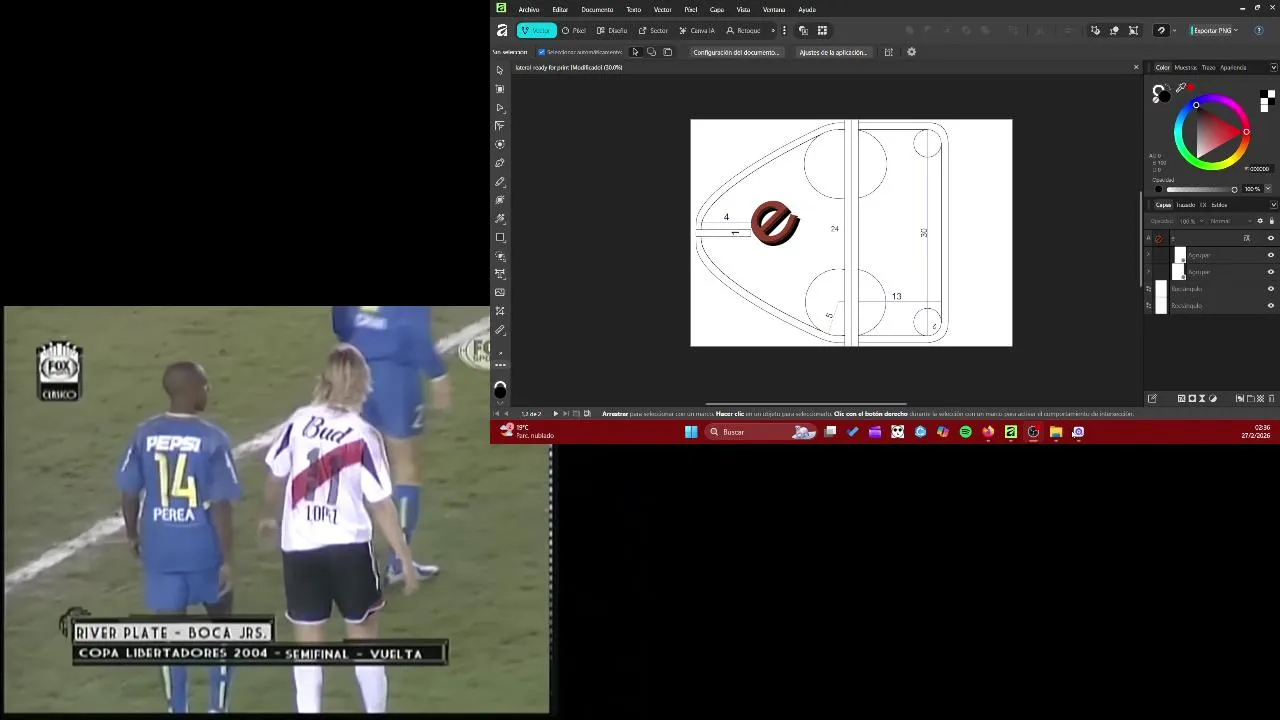Swap the stroke and fill selector

click(1168, 86)
